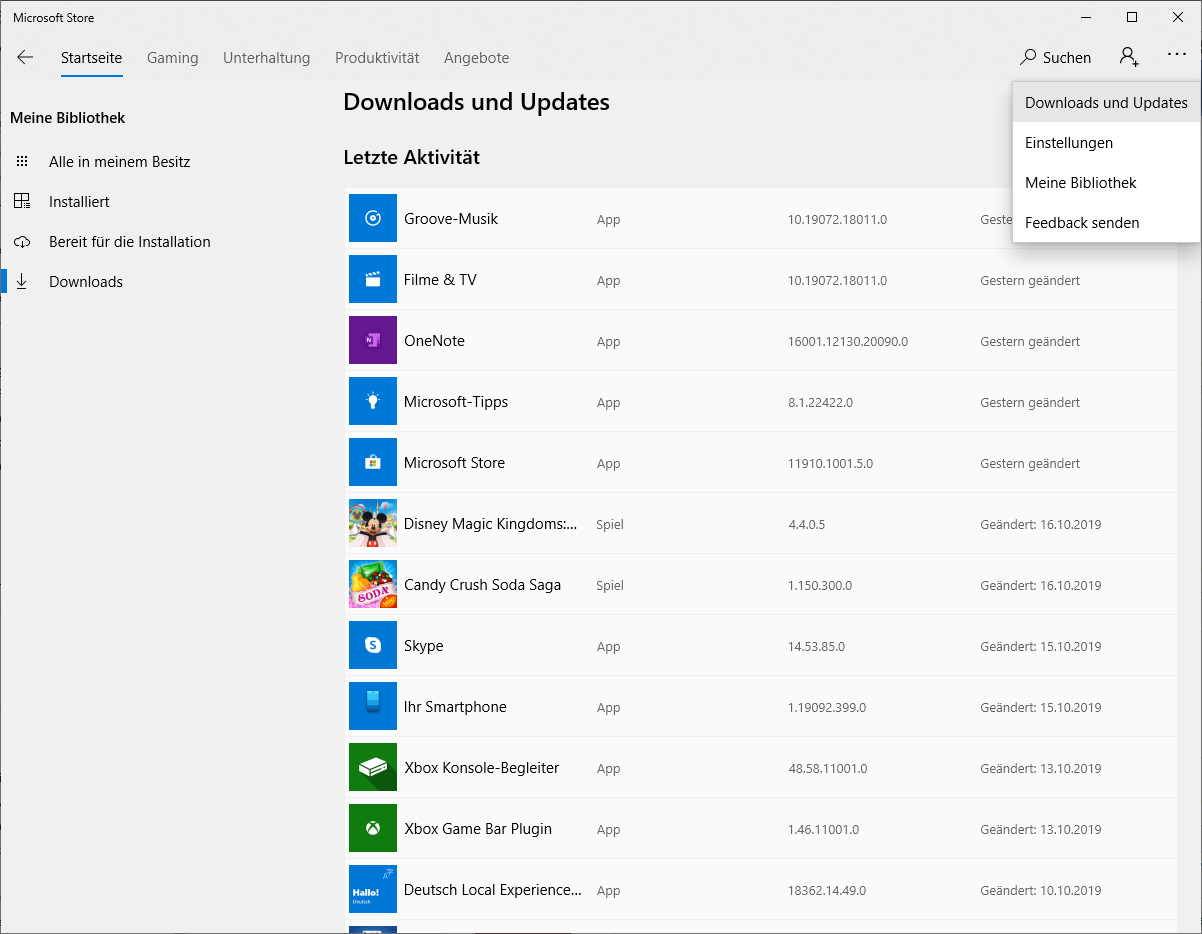Click the Xbox Game Bar Plugin icon
This screenshot has height=934, width=1202.
point(373,828)
